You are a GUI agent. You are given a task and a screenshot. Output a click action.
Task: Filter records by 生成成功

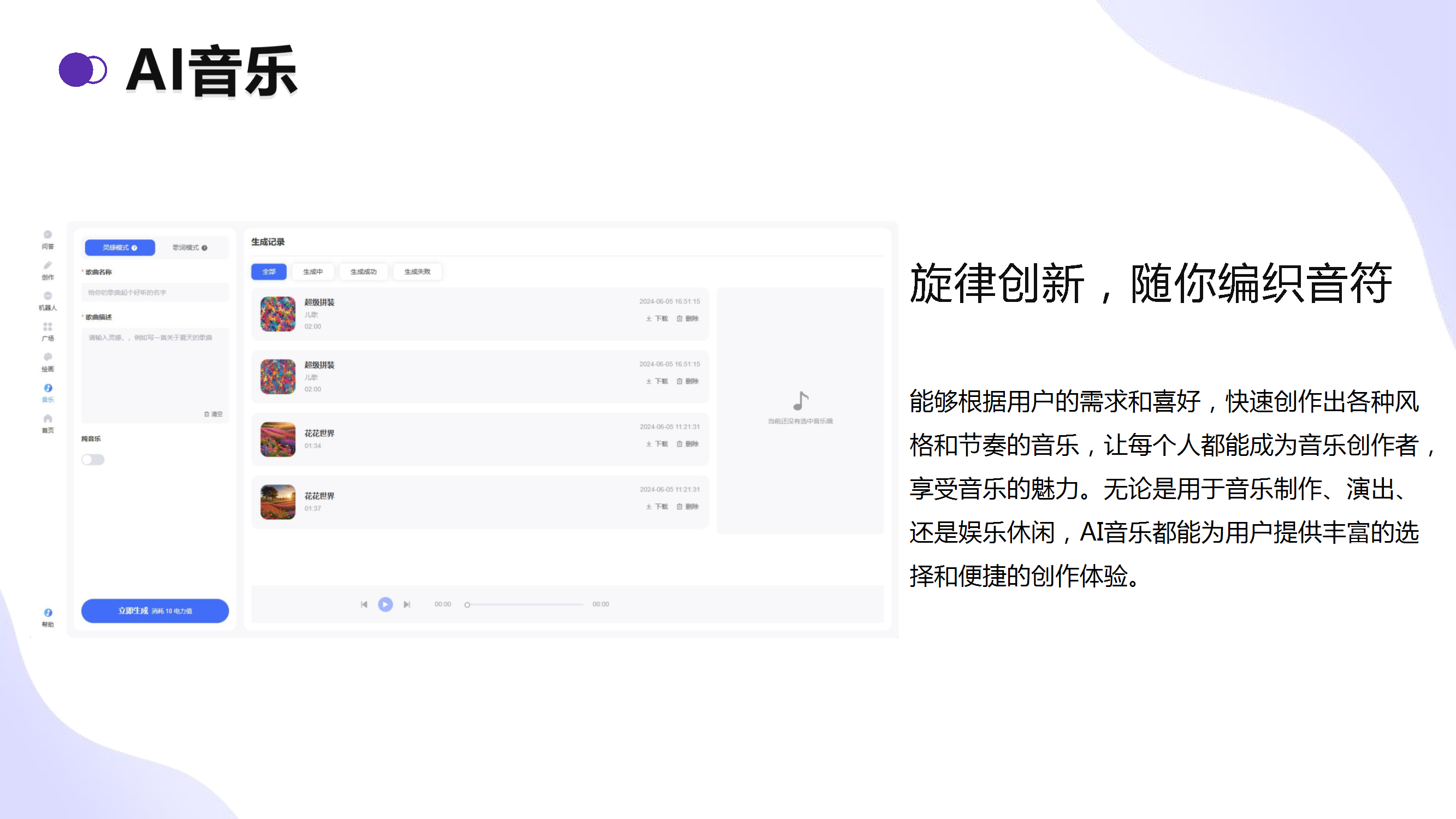tap(363, 272)
